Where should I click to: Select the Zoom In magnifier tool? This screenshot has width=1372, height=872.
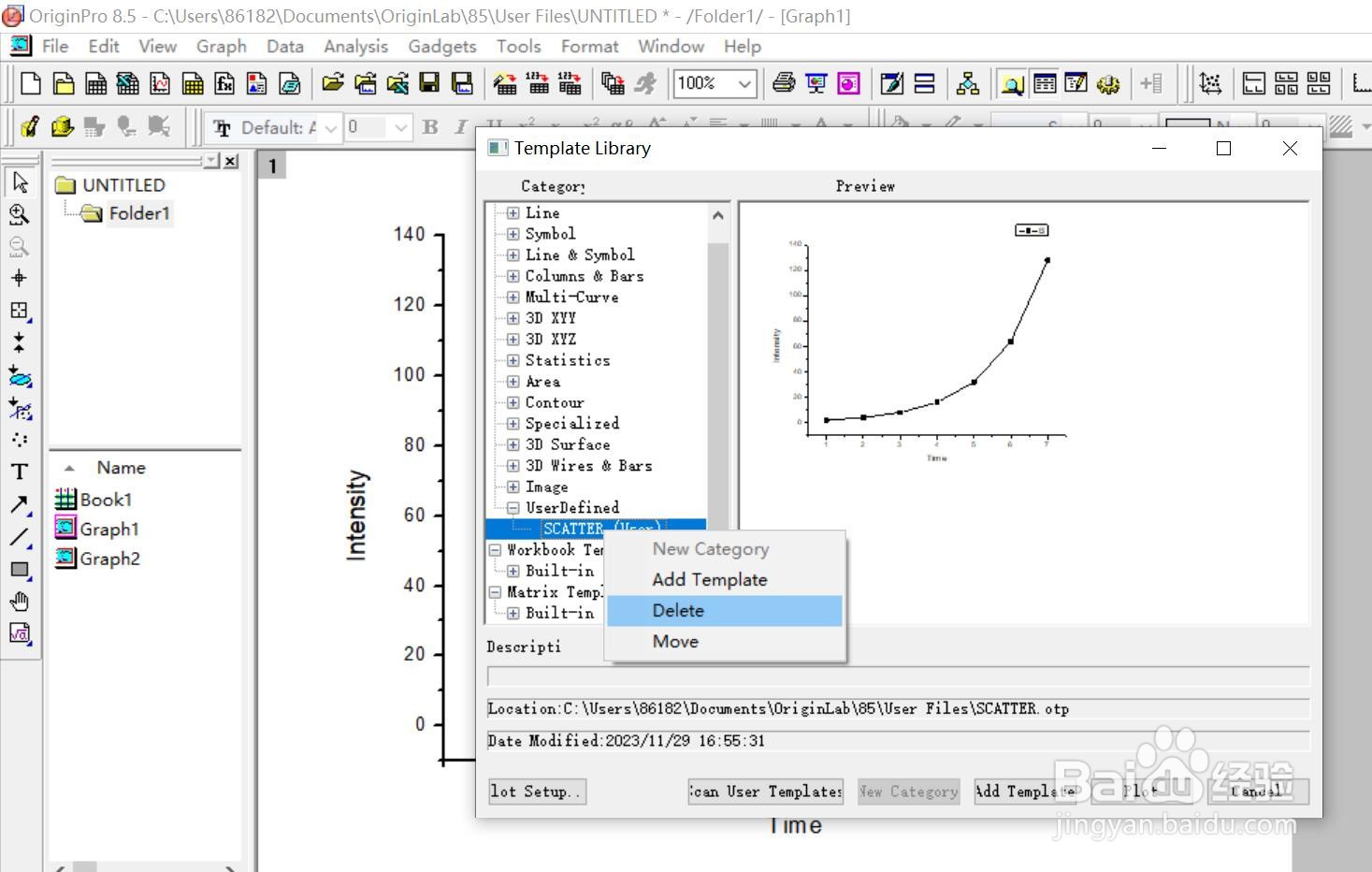coord(20,214)
